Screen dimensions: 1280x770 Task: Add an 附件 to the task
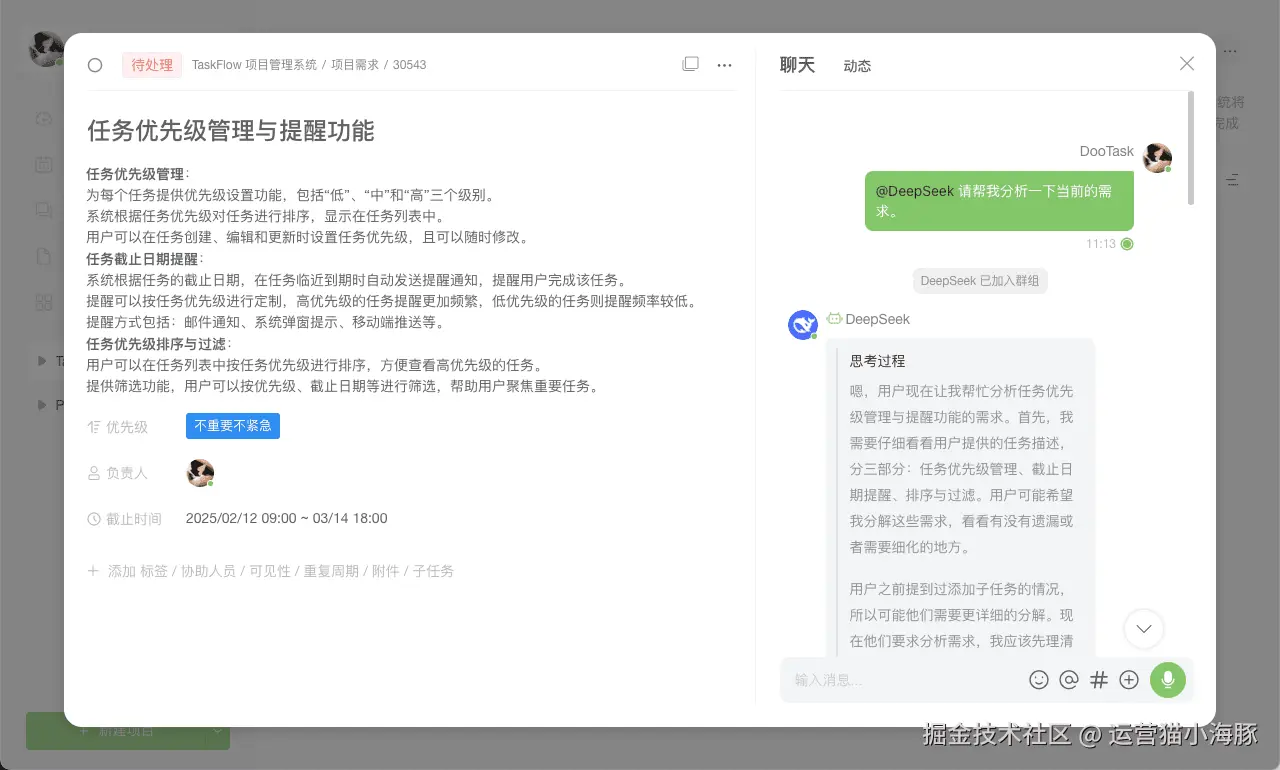pyautogui.click(x=386, y=571)
